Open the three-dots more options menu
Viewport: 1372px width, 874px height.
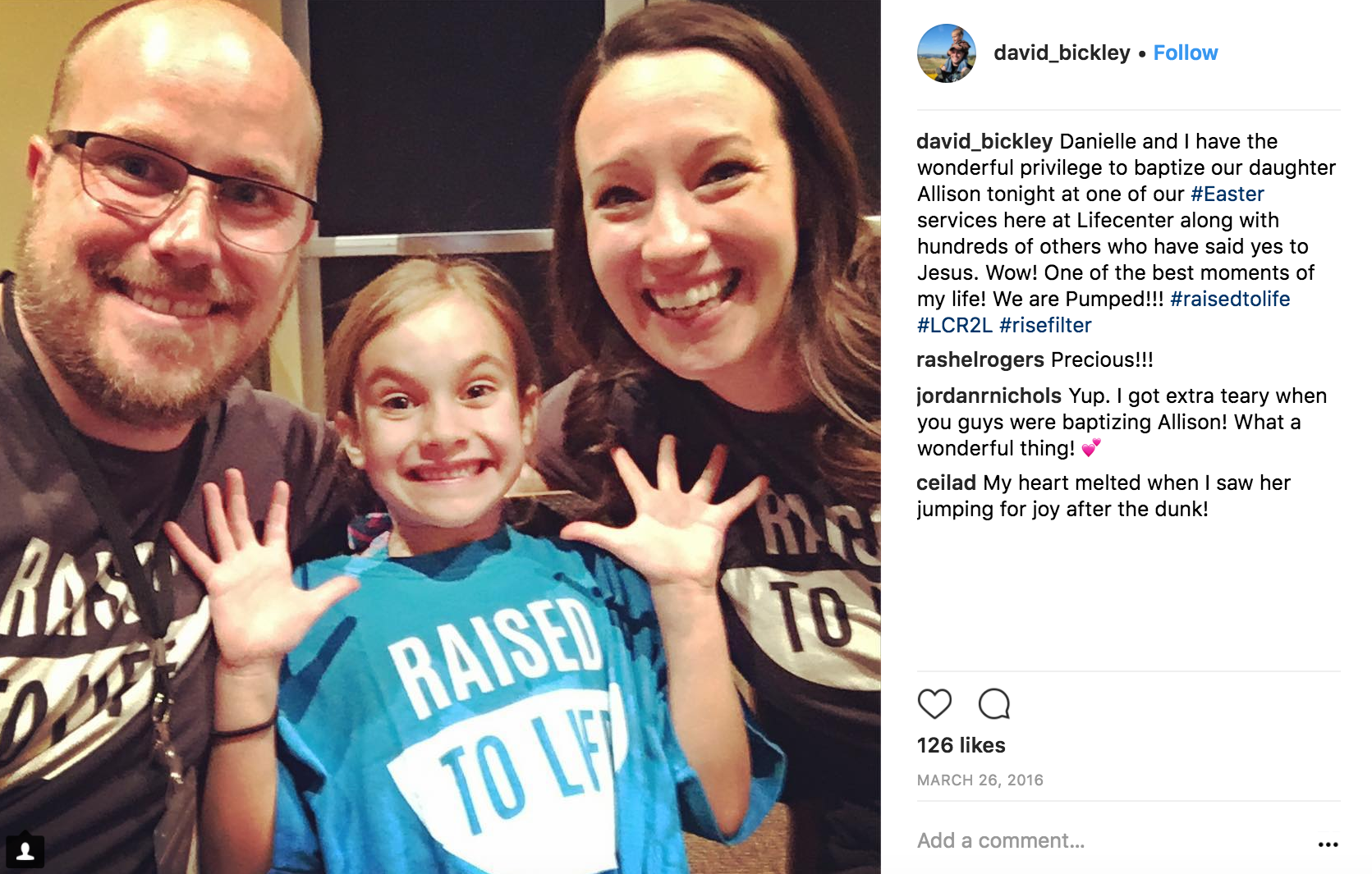1328,844
